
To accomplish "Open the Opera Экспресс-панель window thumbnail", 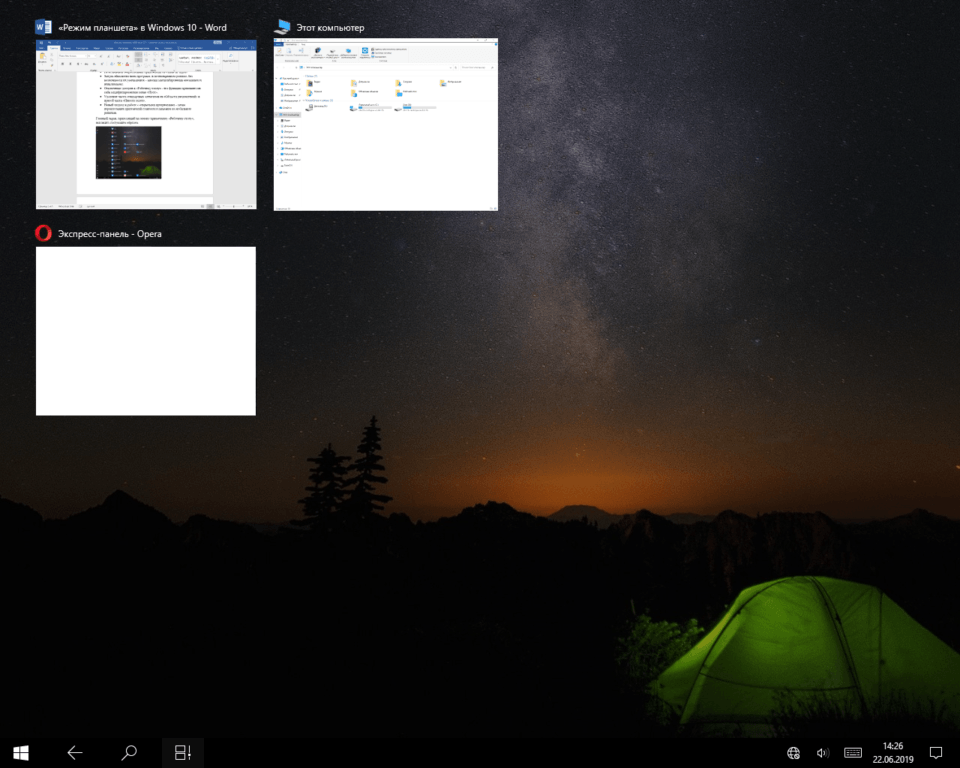I will 146,331.
